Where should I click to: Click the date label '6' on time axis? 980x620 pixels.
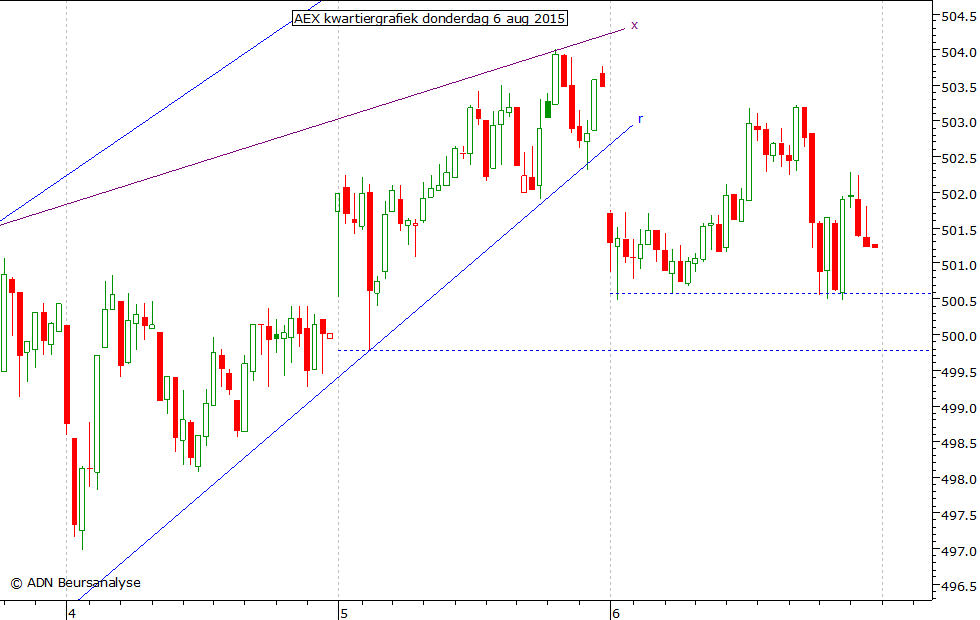pyautogui.click(x=616, y=613)
